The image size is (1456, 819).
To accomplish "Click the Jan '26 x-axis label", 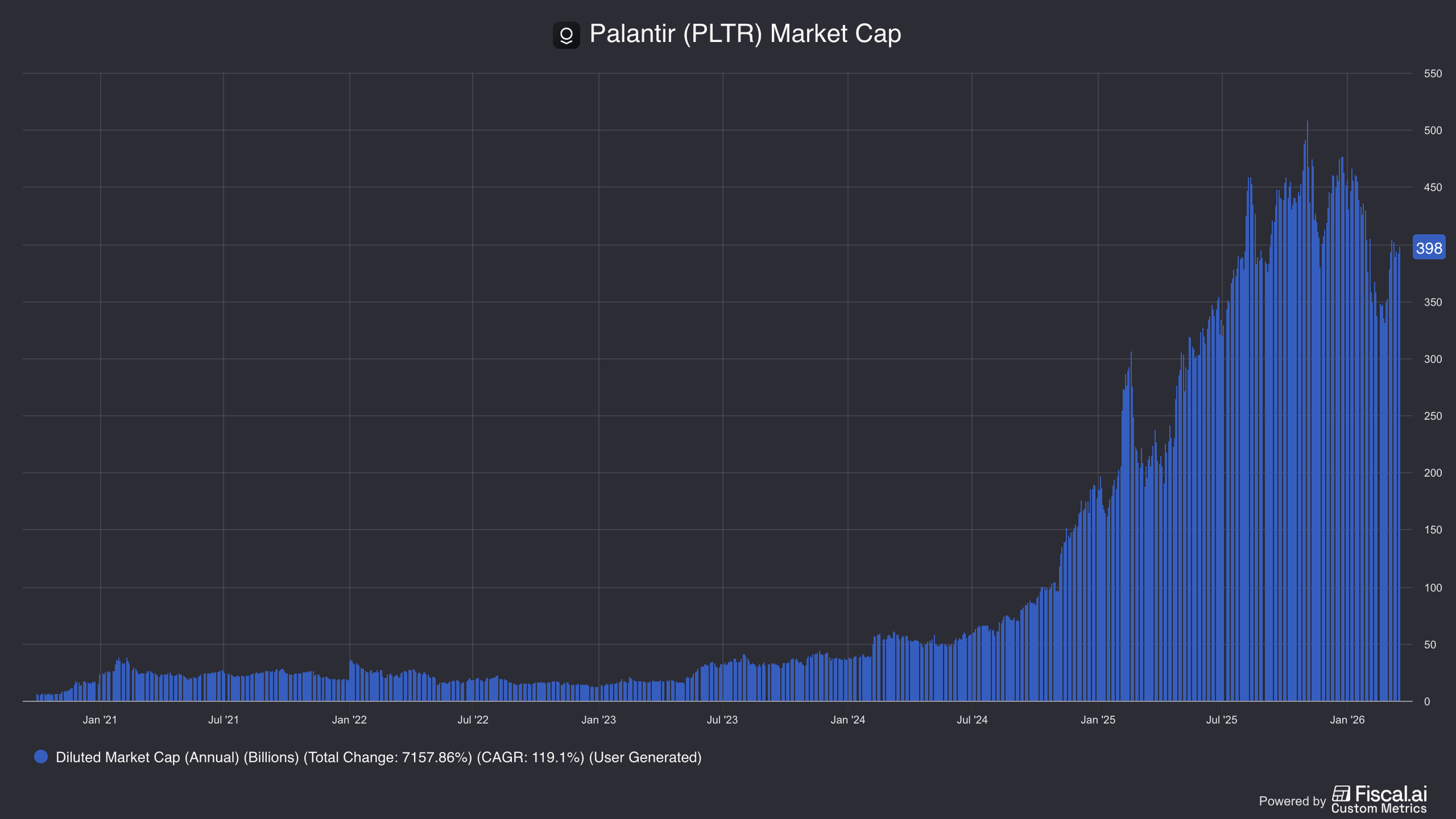I will 1347,720.
